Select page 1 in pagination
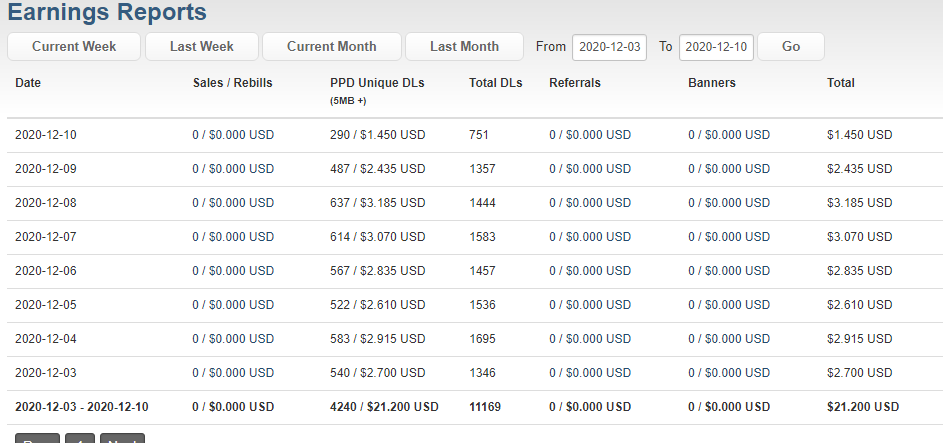Viewport: 943px width, 443px height. [x=80, y=438]
